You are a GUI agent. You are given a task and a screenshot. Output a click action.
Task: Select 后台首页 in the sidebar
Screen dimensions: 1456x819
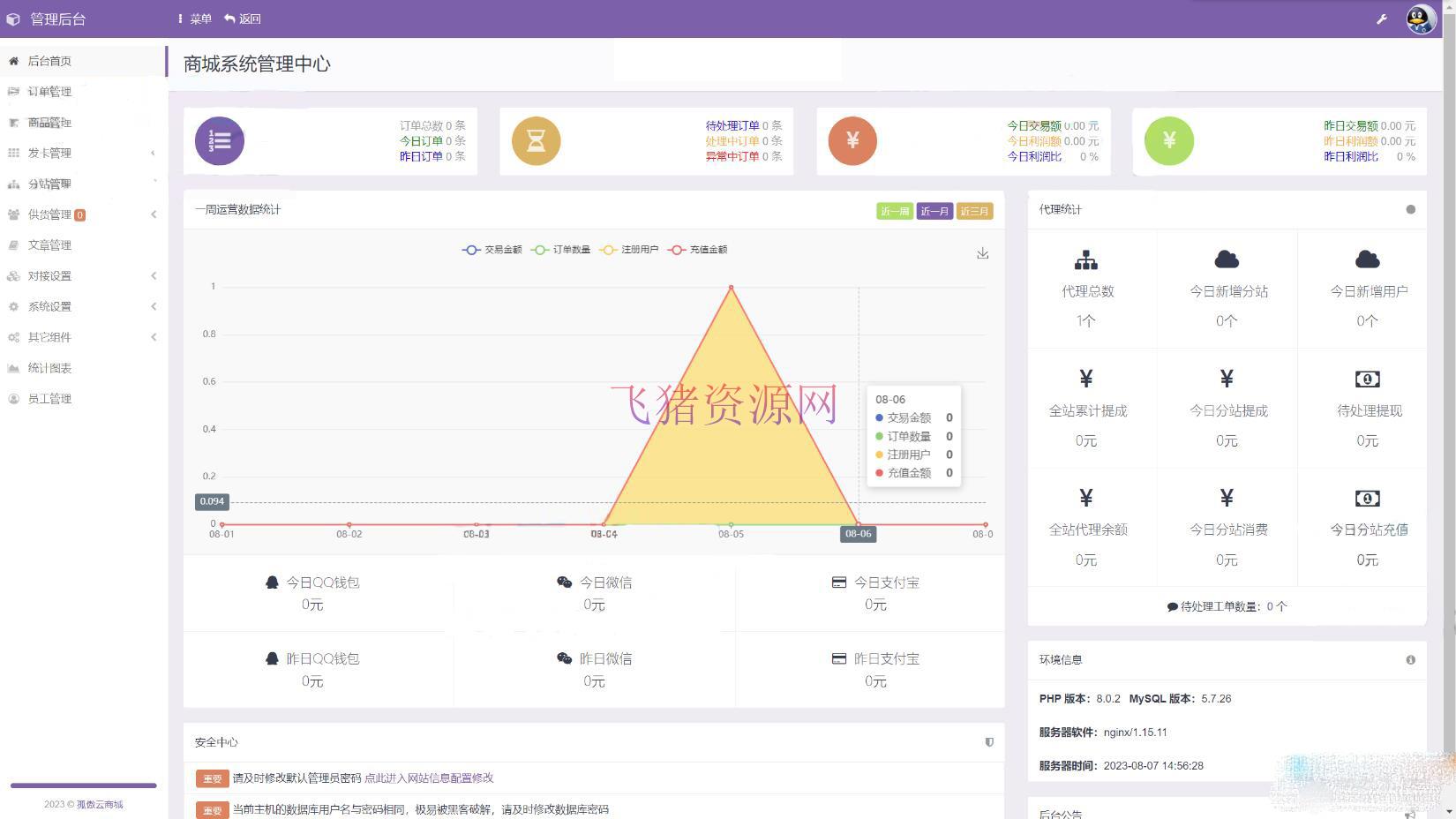click(49, 60)
